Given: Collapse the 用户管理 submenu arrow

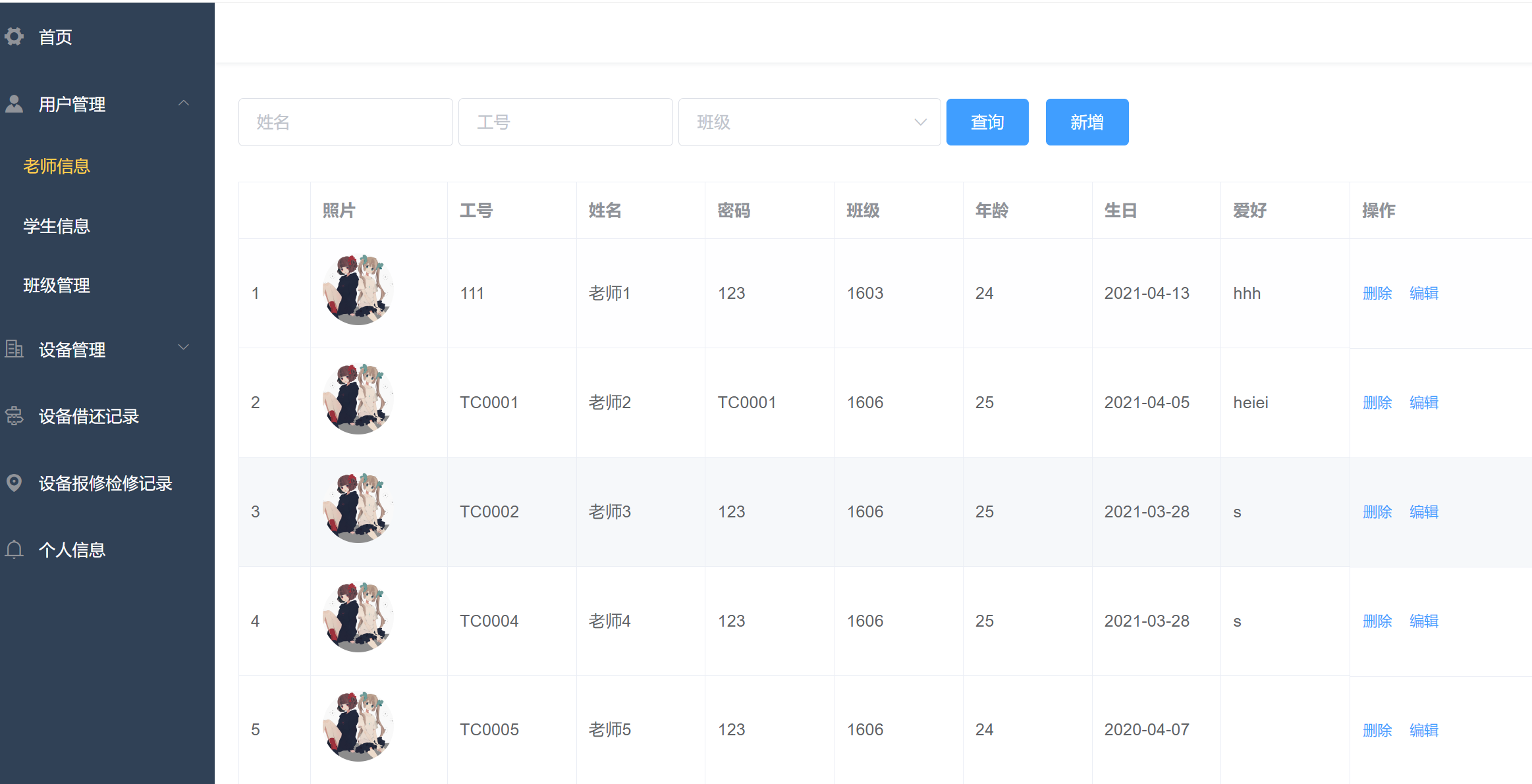Looking at the screenshot, I should [x=184, y=103].
